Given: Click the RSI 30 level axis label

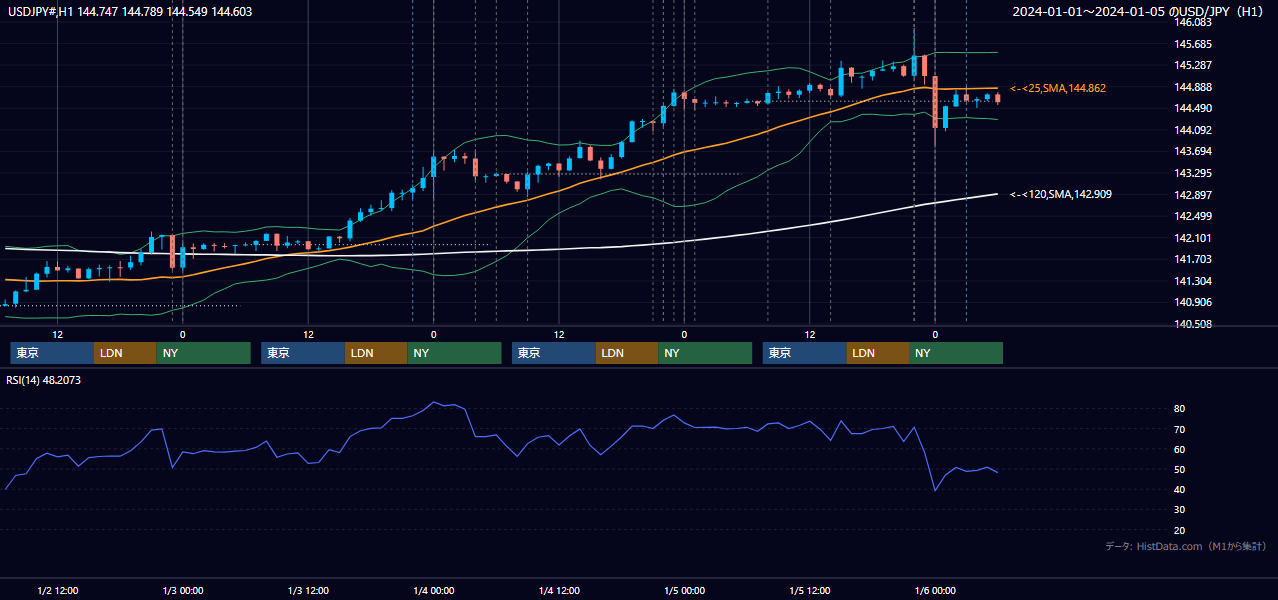Looking at the screenshot, I should tap(1180, 510).
